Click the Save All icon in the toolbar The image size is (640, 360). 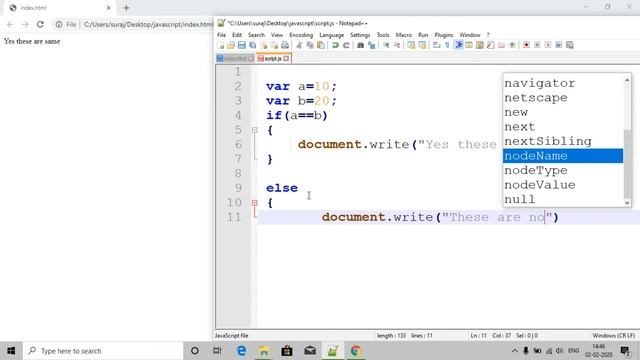point(253,45)
